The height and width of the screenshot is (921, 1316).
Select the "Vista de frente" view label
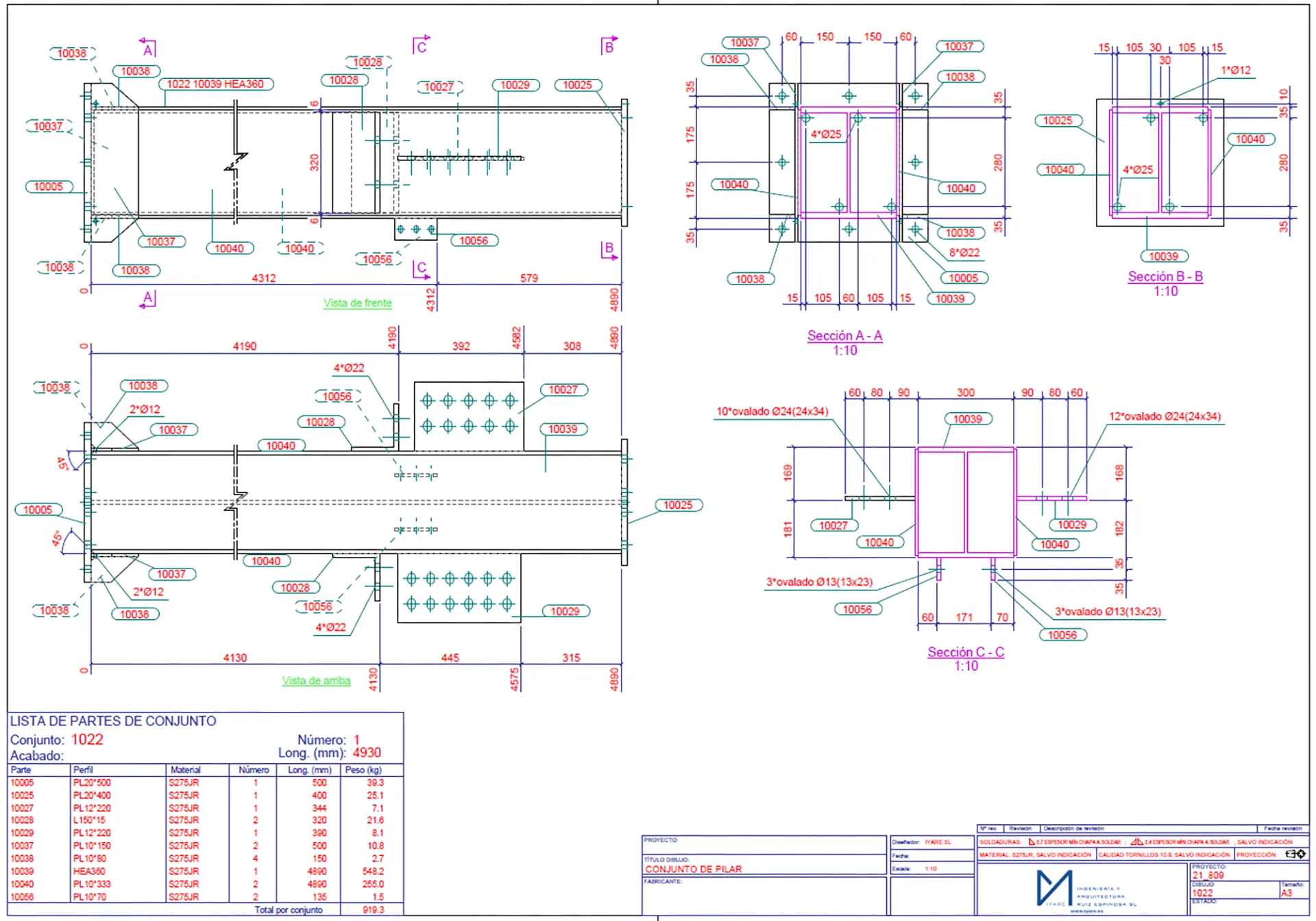tap(358, 303)
